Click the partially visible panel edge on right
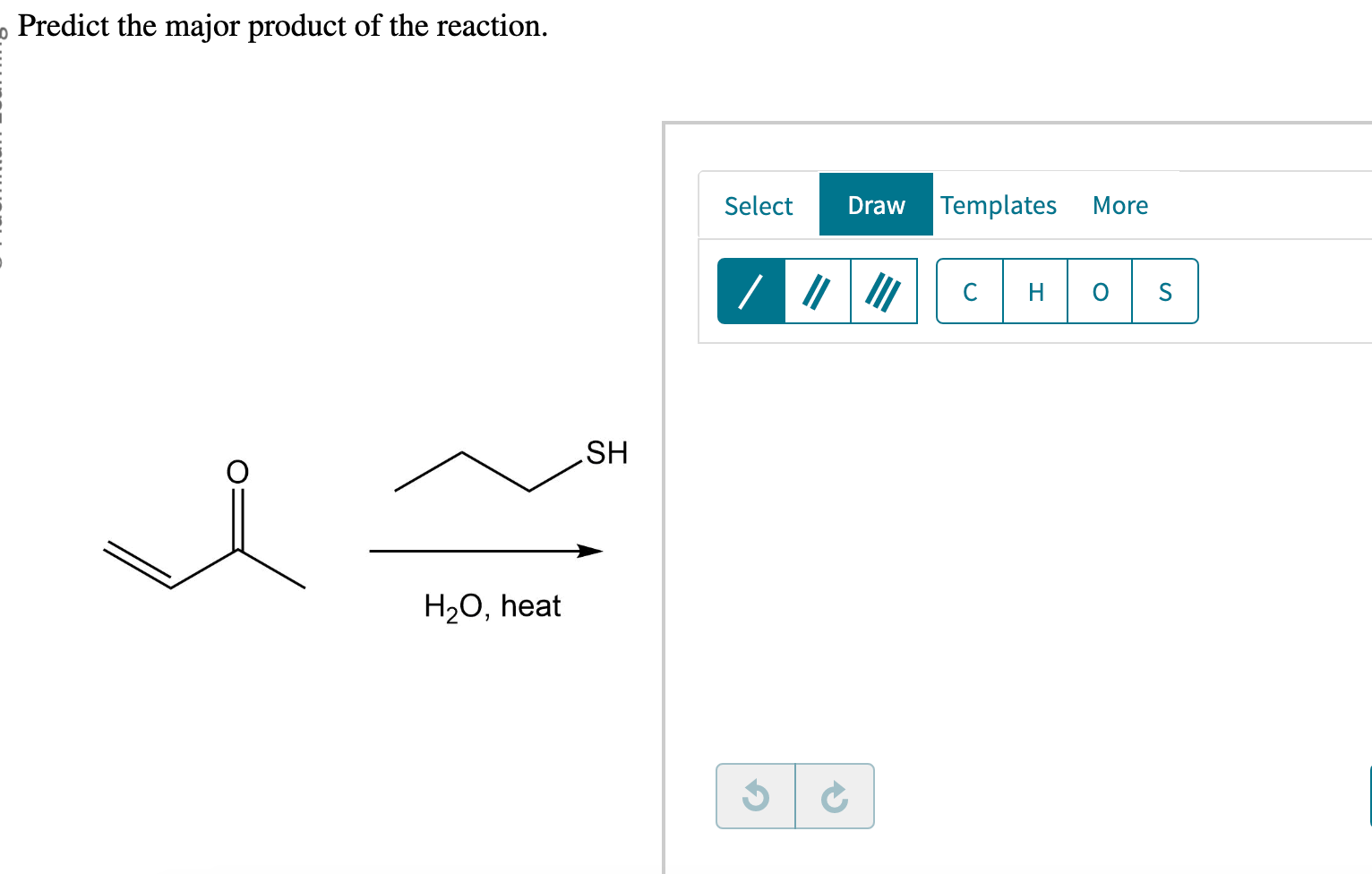Screen dimensions: 1372x874 pos(1368,795)
